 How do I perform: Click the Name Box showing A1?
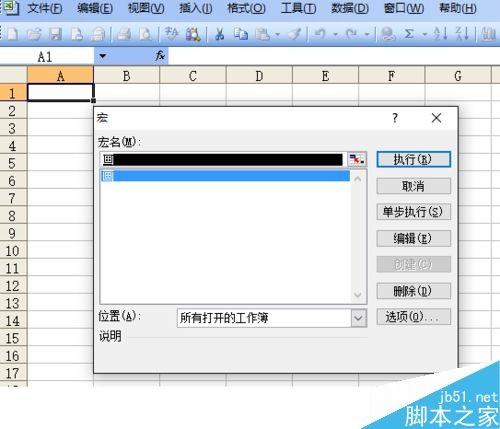tap(47, 56)
